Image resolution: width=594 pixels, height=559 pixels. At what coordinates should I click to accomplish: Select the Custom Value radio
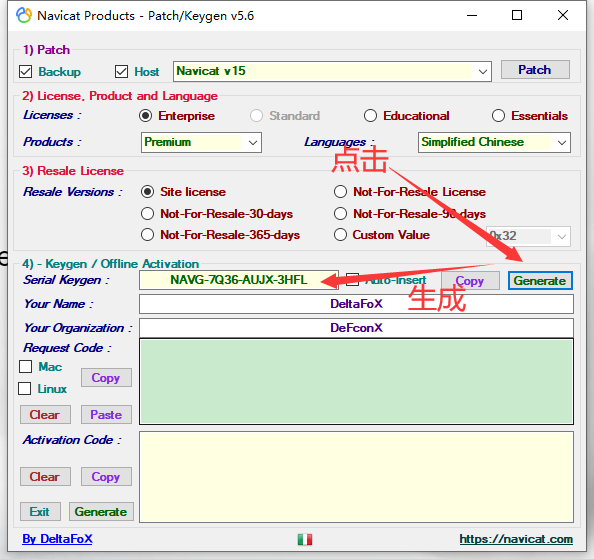tap(340, 235)
